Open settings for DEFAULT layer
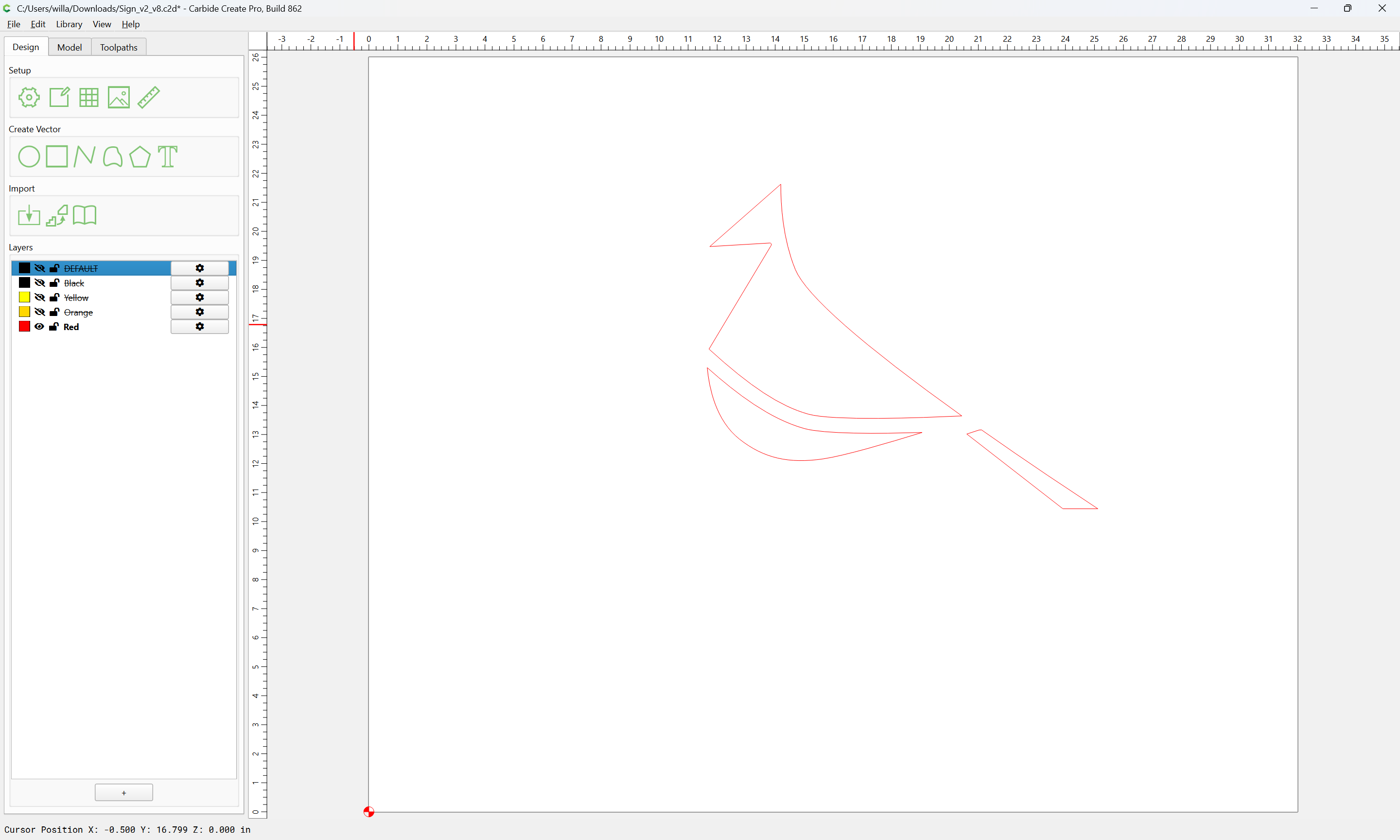Screen dimensions: 1400x840 [200, 268]
